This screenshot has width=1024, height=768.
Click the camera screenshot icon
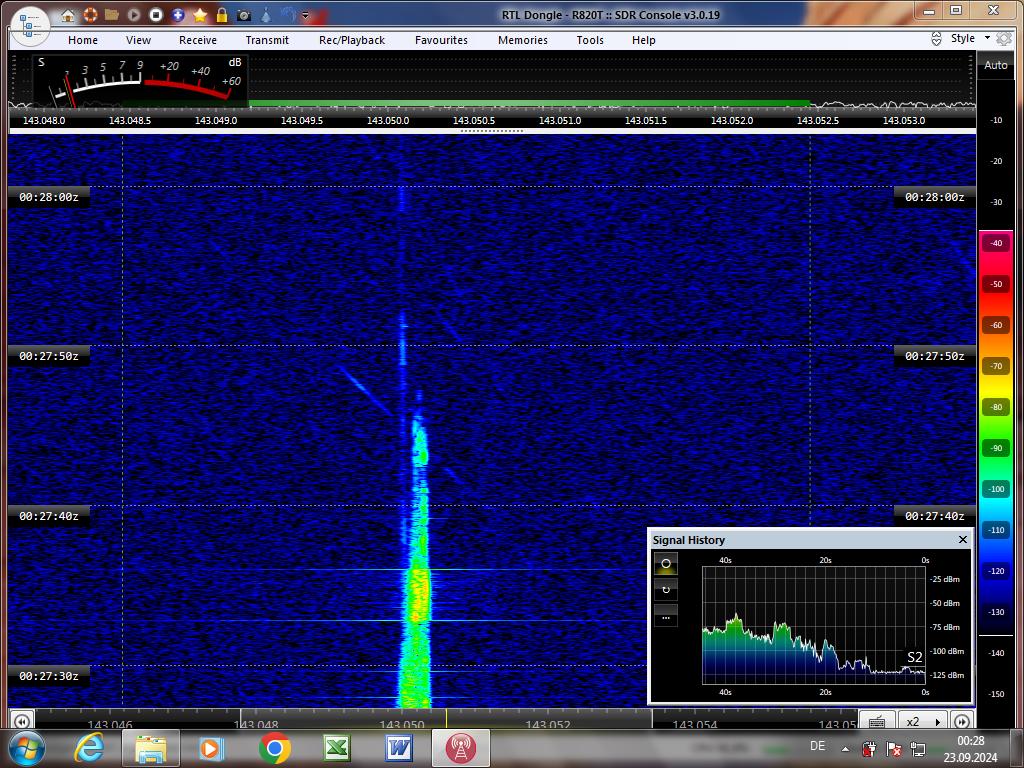point(244,14)
